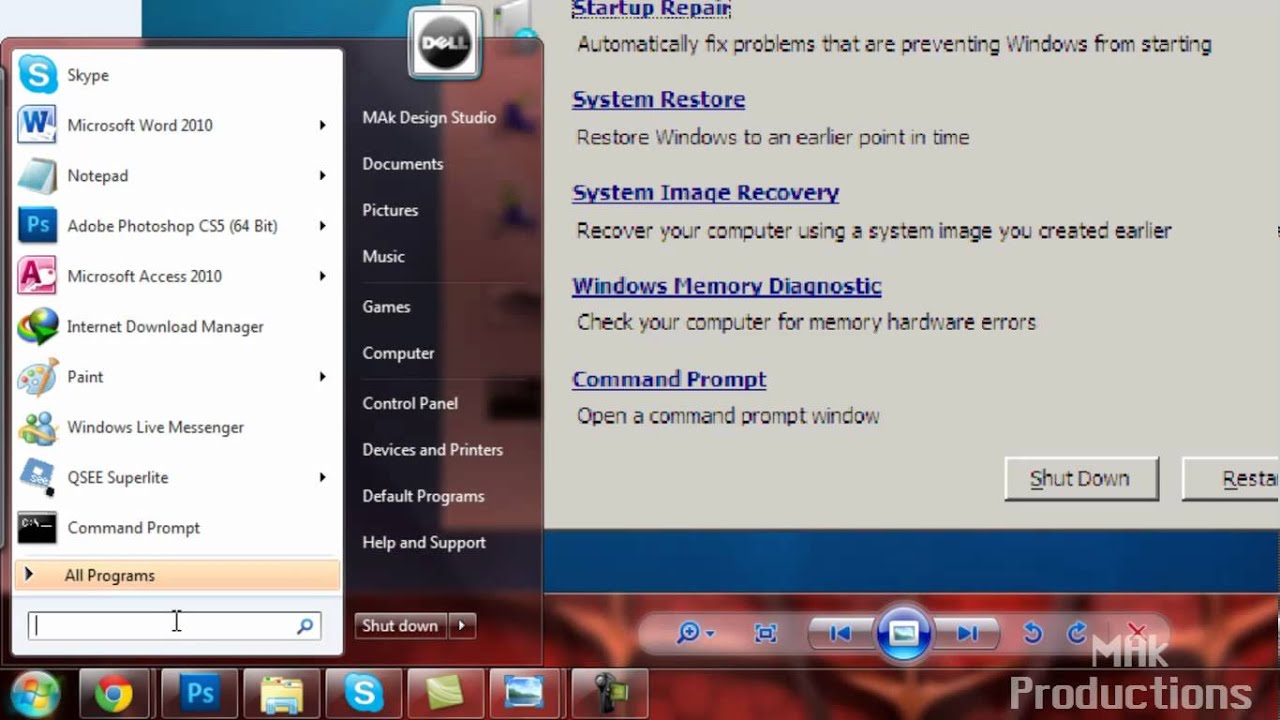Open Computer from Start menu
This screenshot has height=720, width=1280.
coord(398,353)
